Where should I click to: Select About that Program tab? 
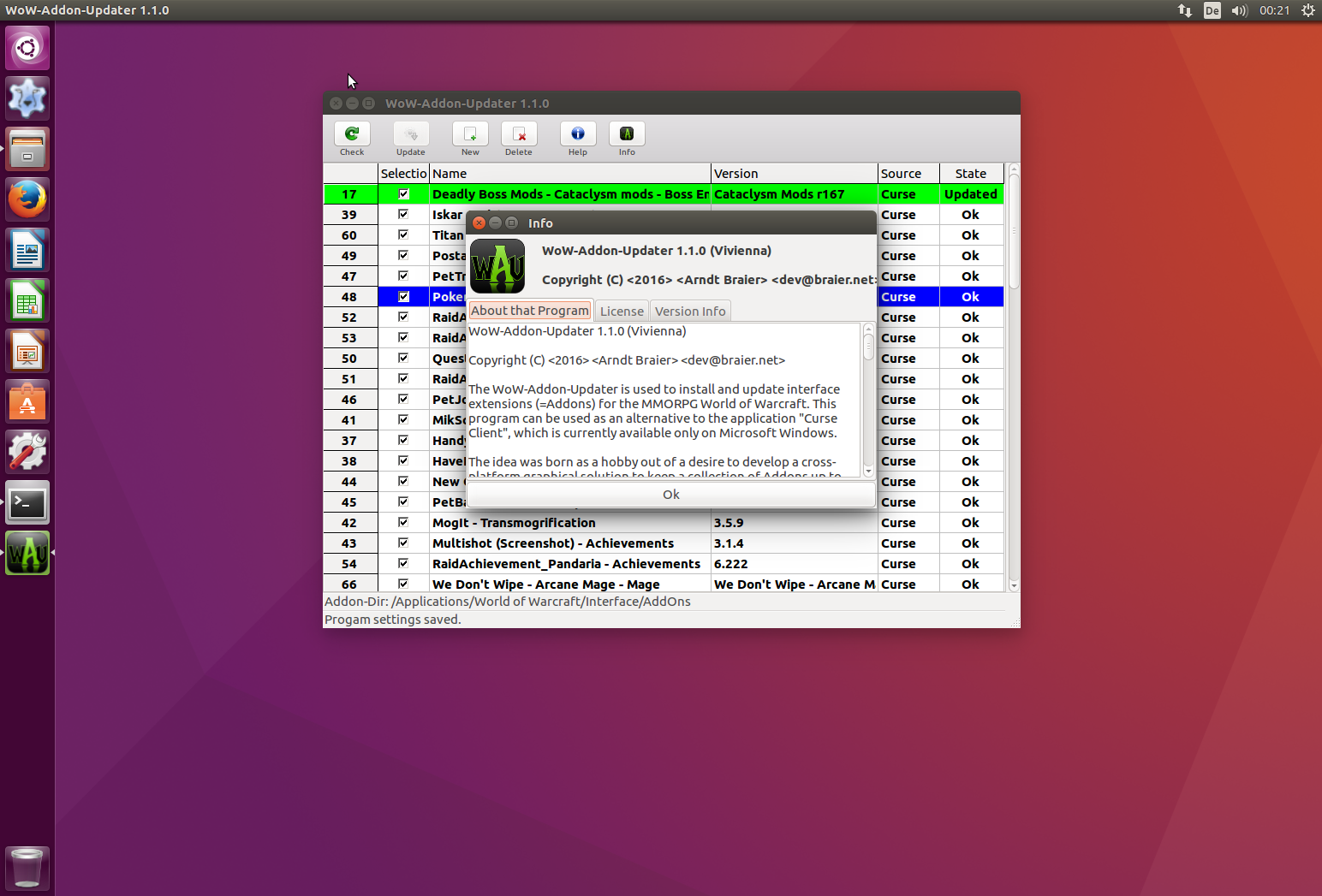[530, 311]
